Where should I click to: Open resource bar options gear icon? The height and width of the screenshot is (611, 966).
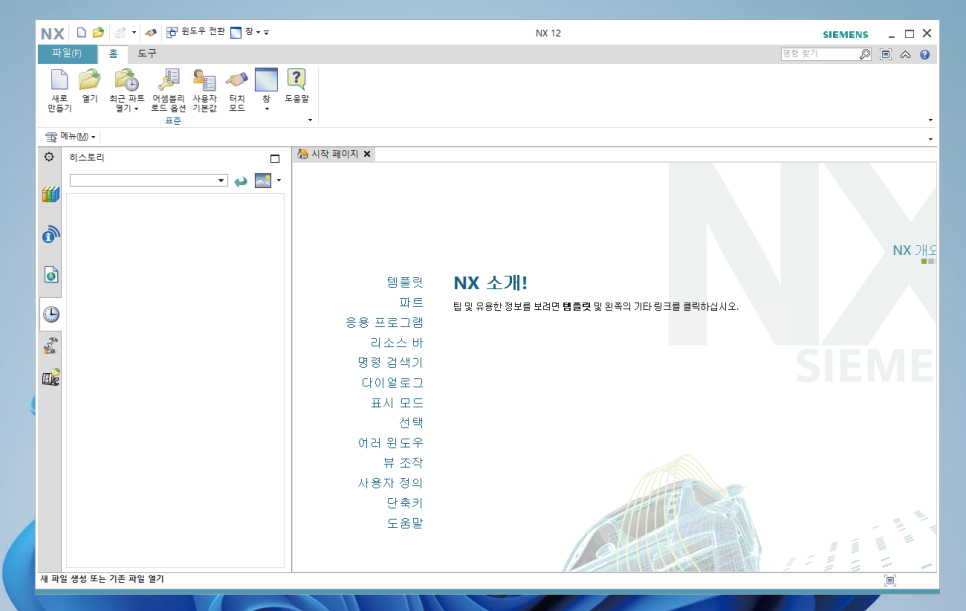point(49,157)
